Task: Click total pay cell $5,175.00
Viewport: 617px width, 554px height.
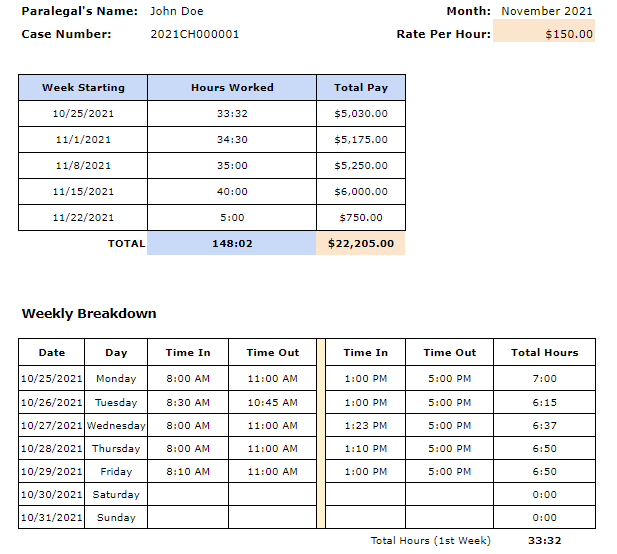Action: pyautogui.click(x=361, y=140)
